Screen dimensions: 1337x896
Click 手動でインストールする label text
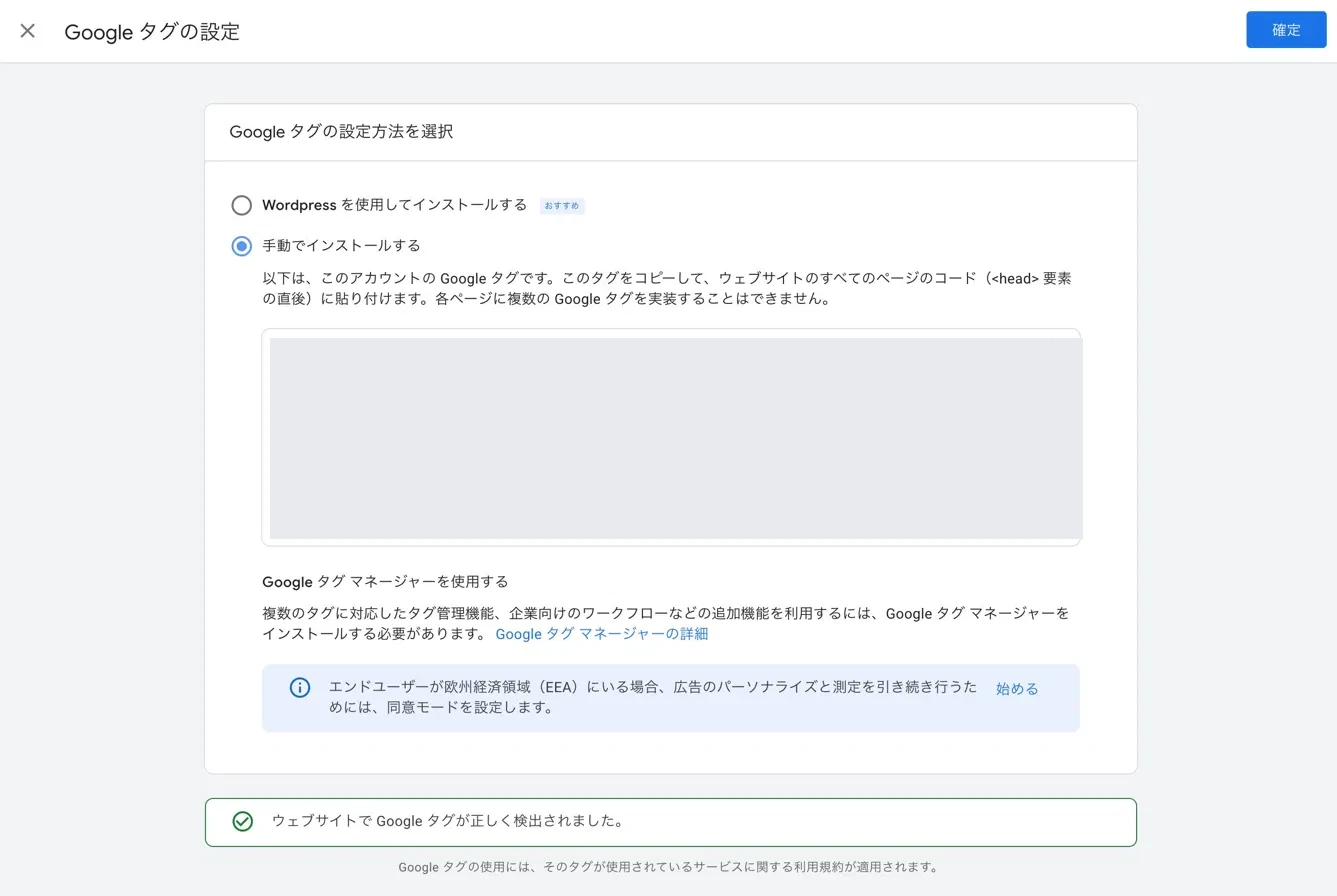coord(341,245)
